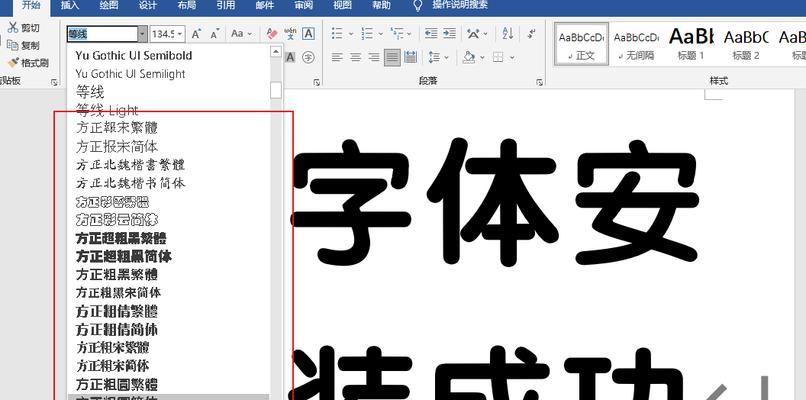Collapse the font name dropdown arrow

coord(142,34)
